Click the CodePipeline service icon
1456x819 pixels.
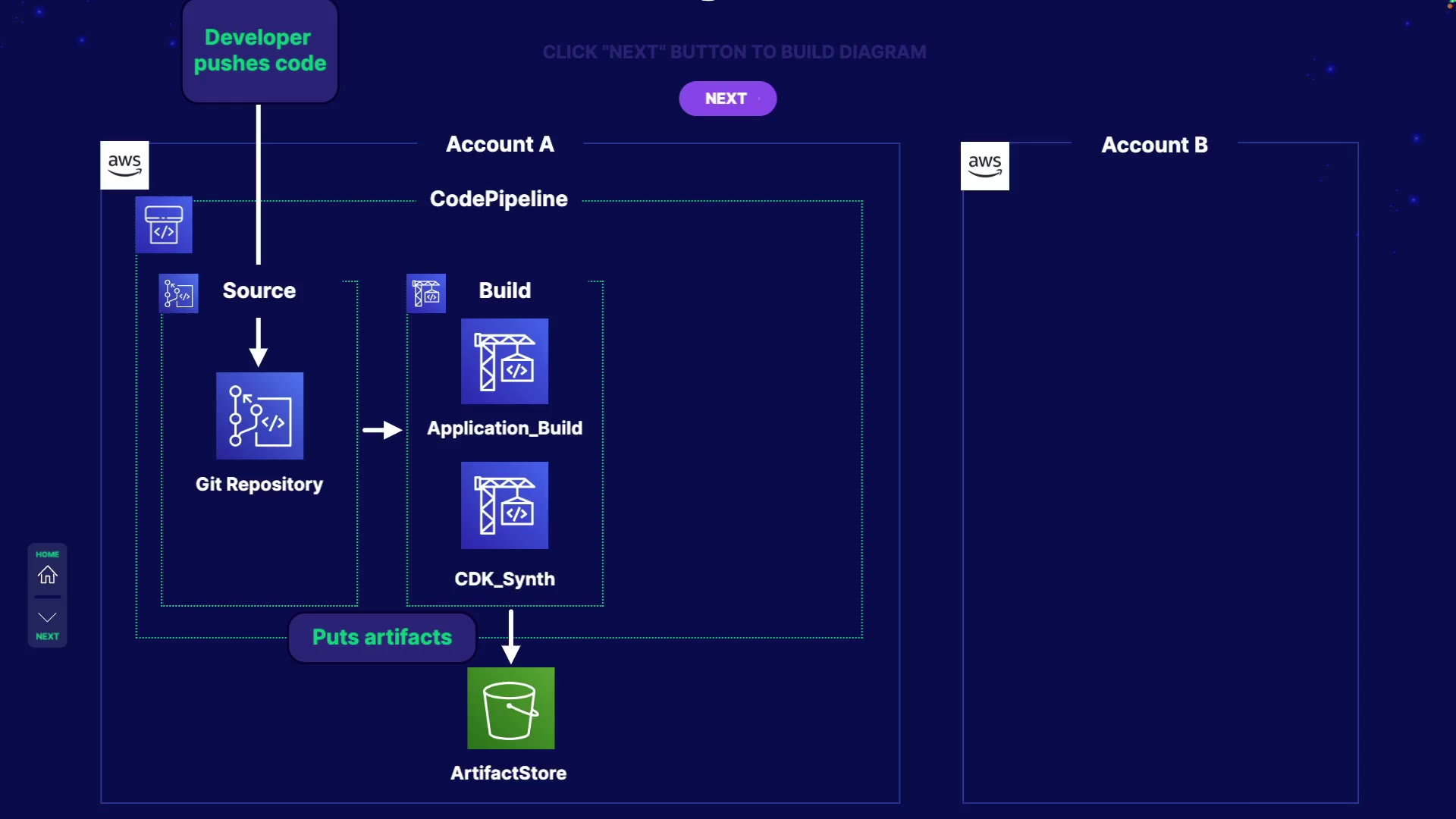click(164, 225)
